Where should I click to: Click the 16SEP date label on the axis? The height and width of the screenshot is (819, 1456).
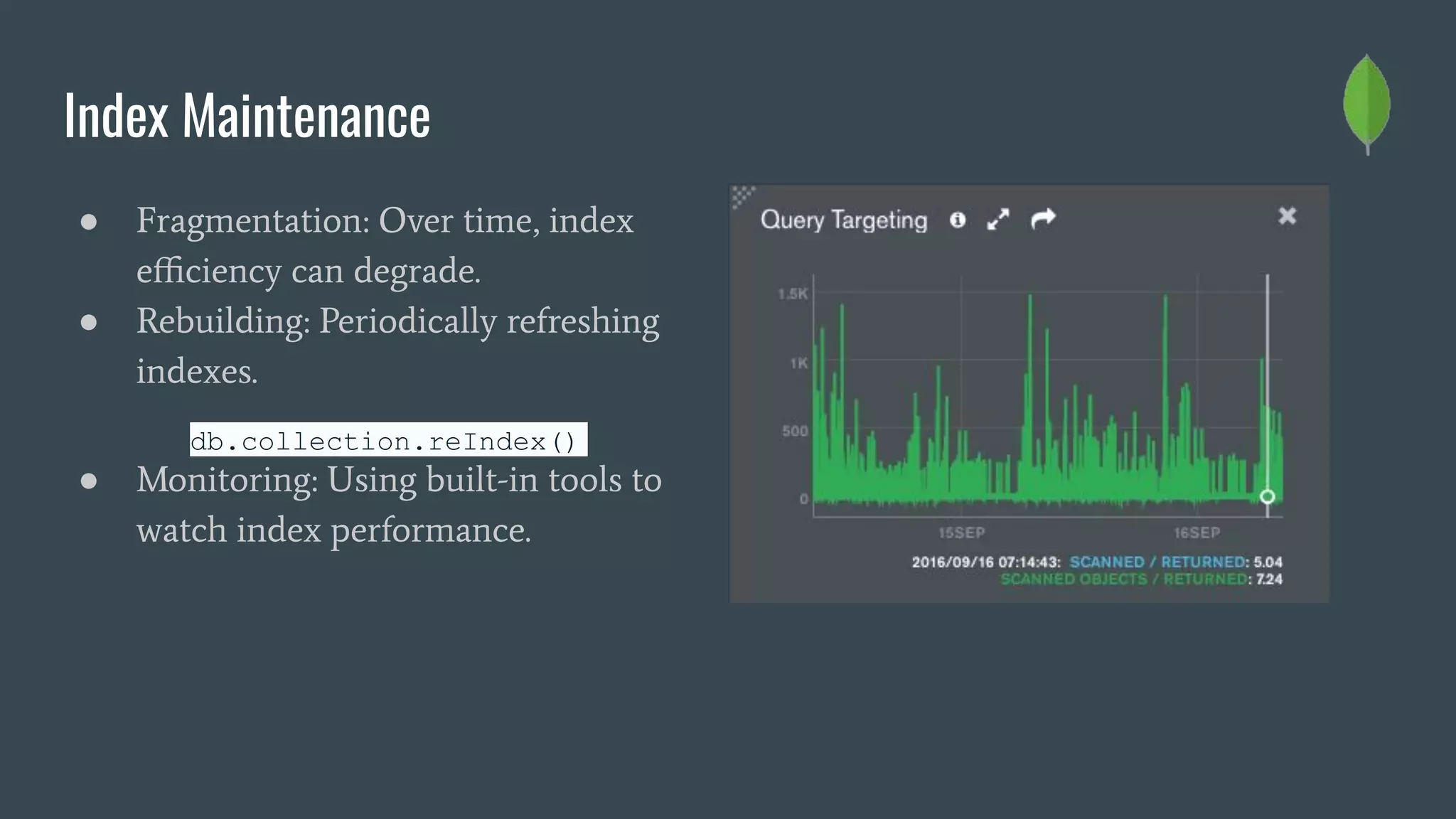pyautogui.click(x=1197, y=532)
